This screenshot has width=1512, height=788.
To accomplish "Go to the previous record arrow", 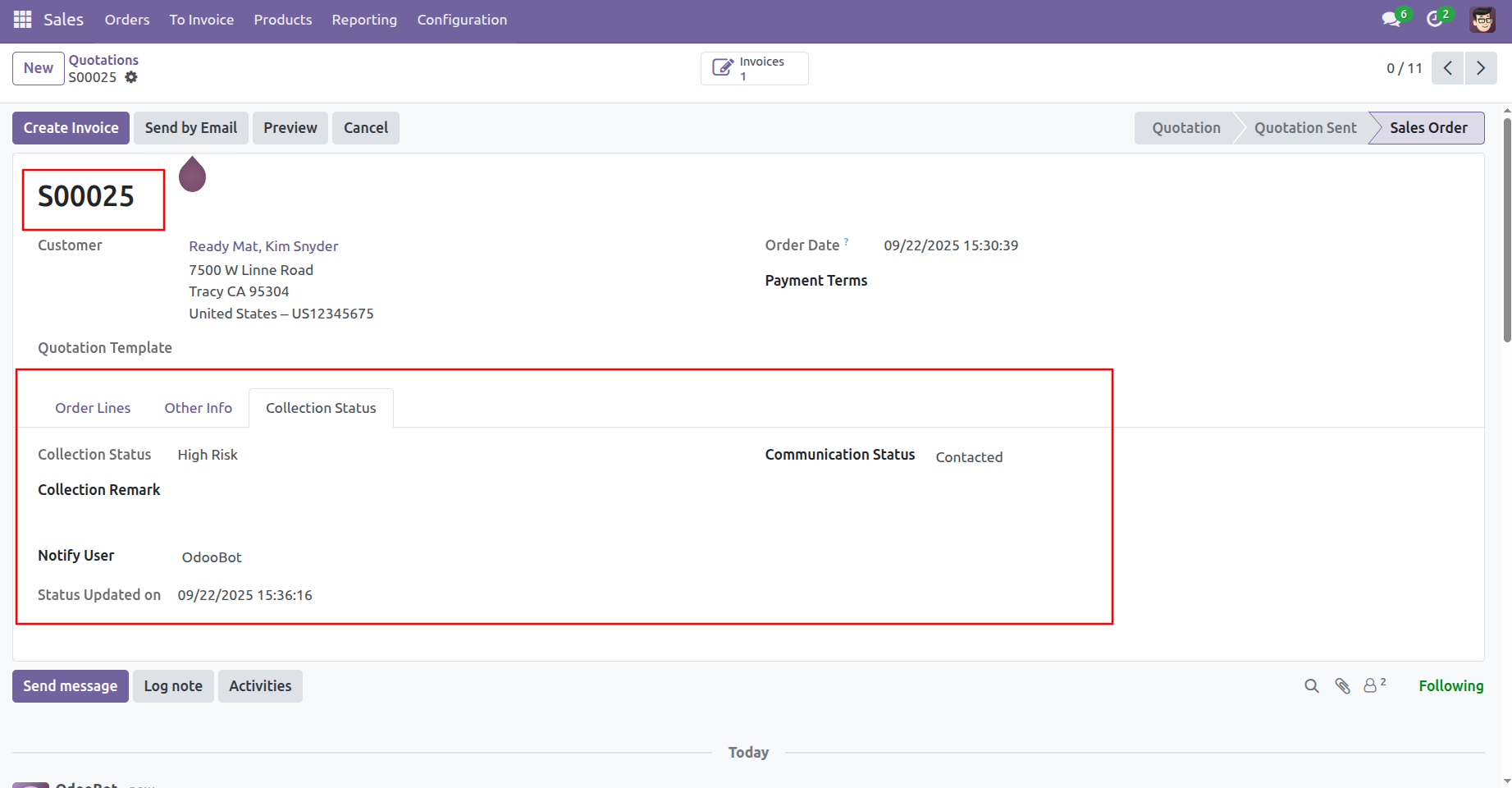I will [x=1448, y=68].
